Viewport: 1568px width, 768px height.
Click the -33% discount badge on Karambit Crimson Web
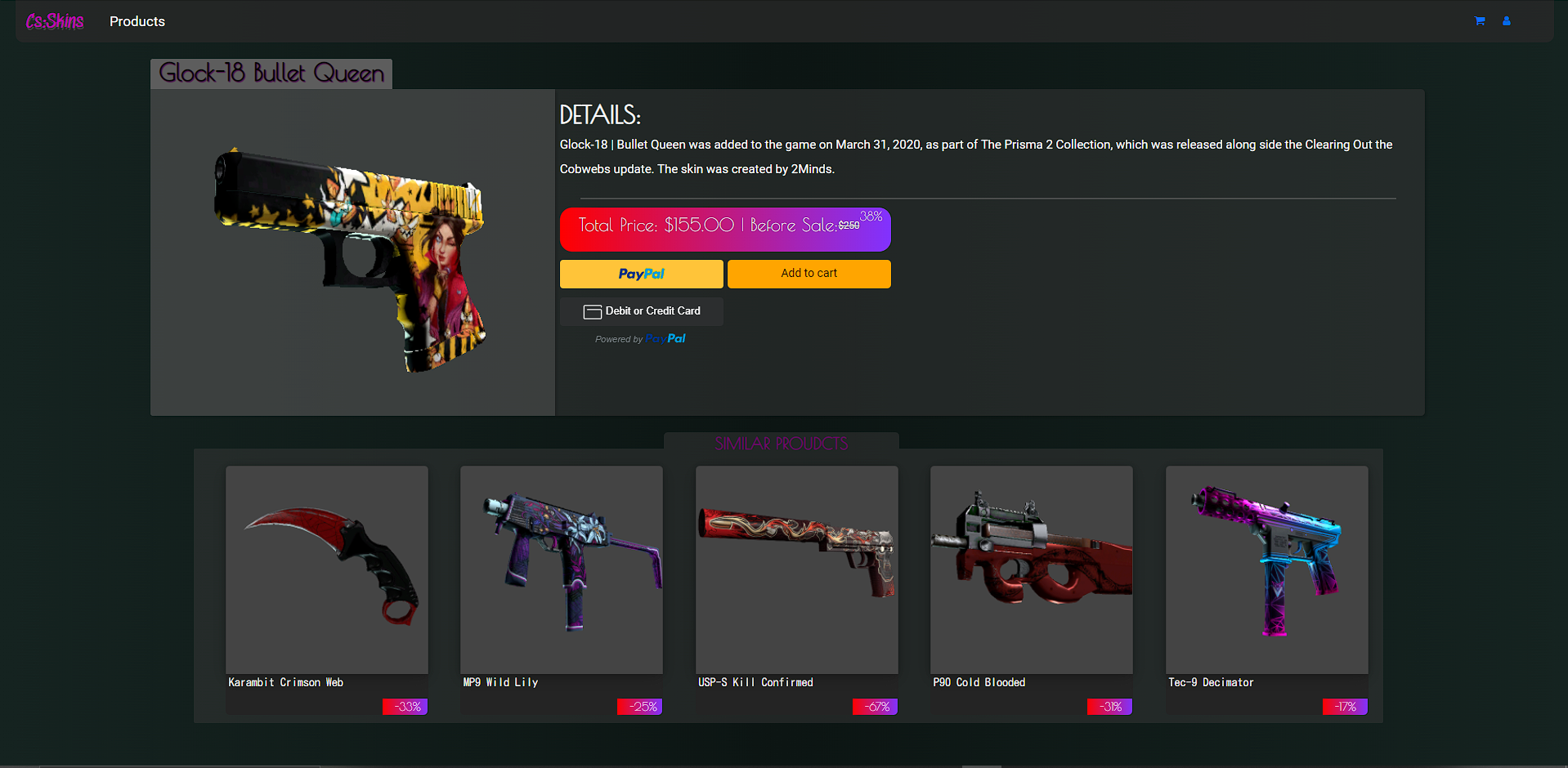(405, 707)
